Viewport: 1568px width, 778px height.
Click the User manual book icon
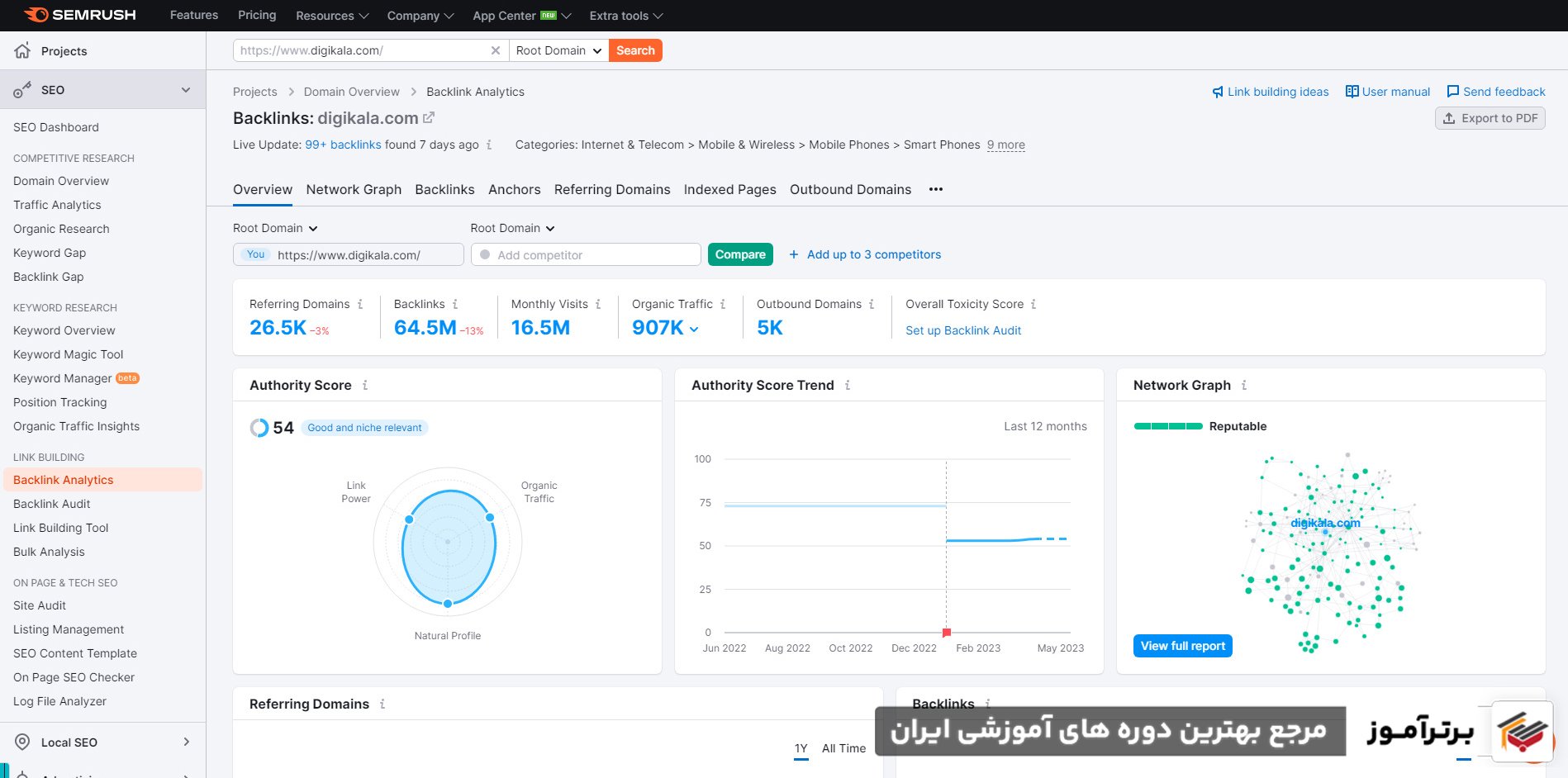pos(1352,92)
